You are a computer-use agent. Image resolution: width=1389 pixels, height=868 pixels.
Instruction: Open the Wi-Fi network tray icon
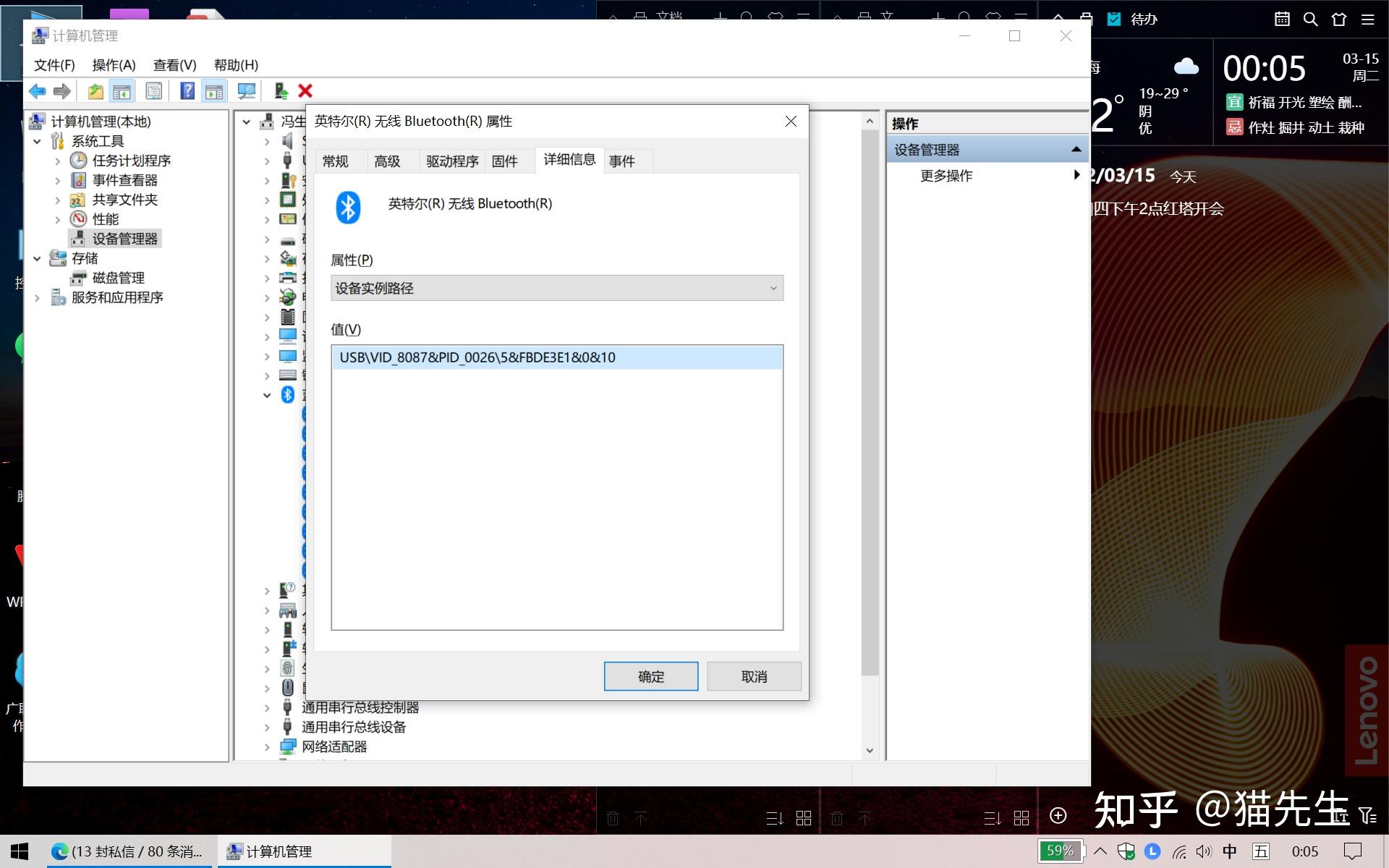pos(1179,852)
